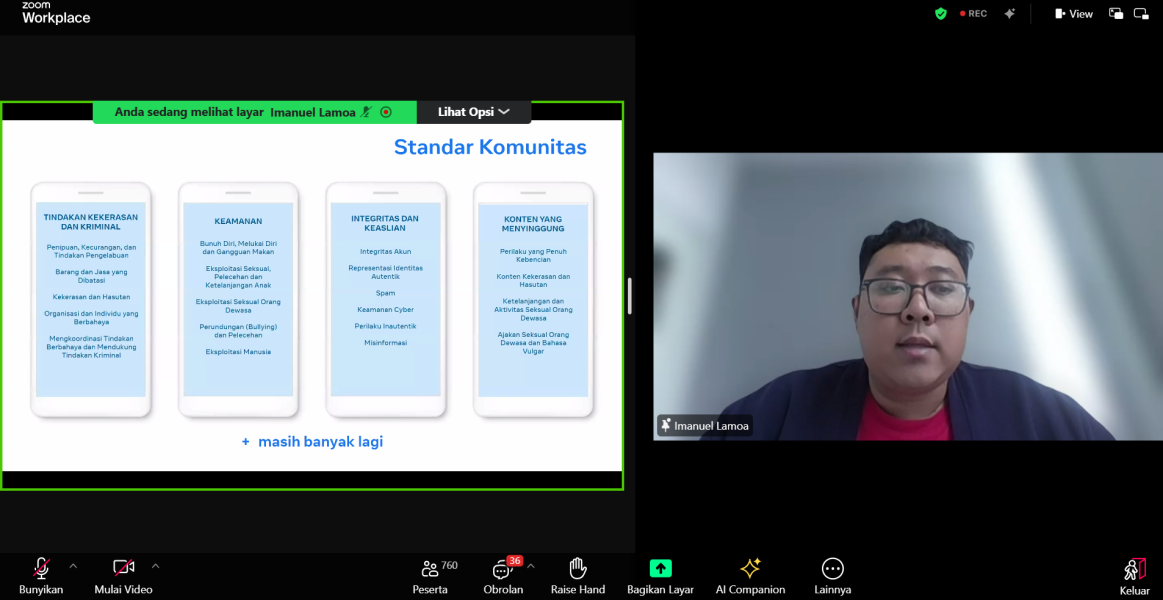The image size is (1163, 600).
Task: Expand chat options arrow beside Obrolan
Action: (x=531, y=566)
